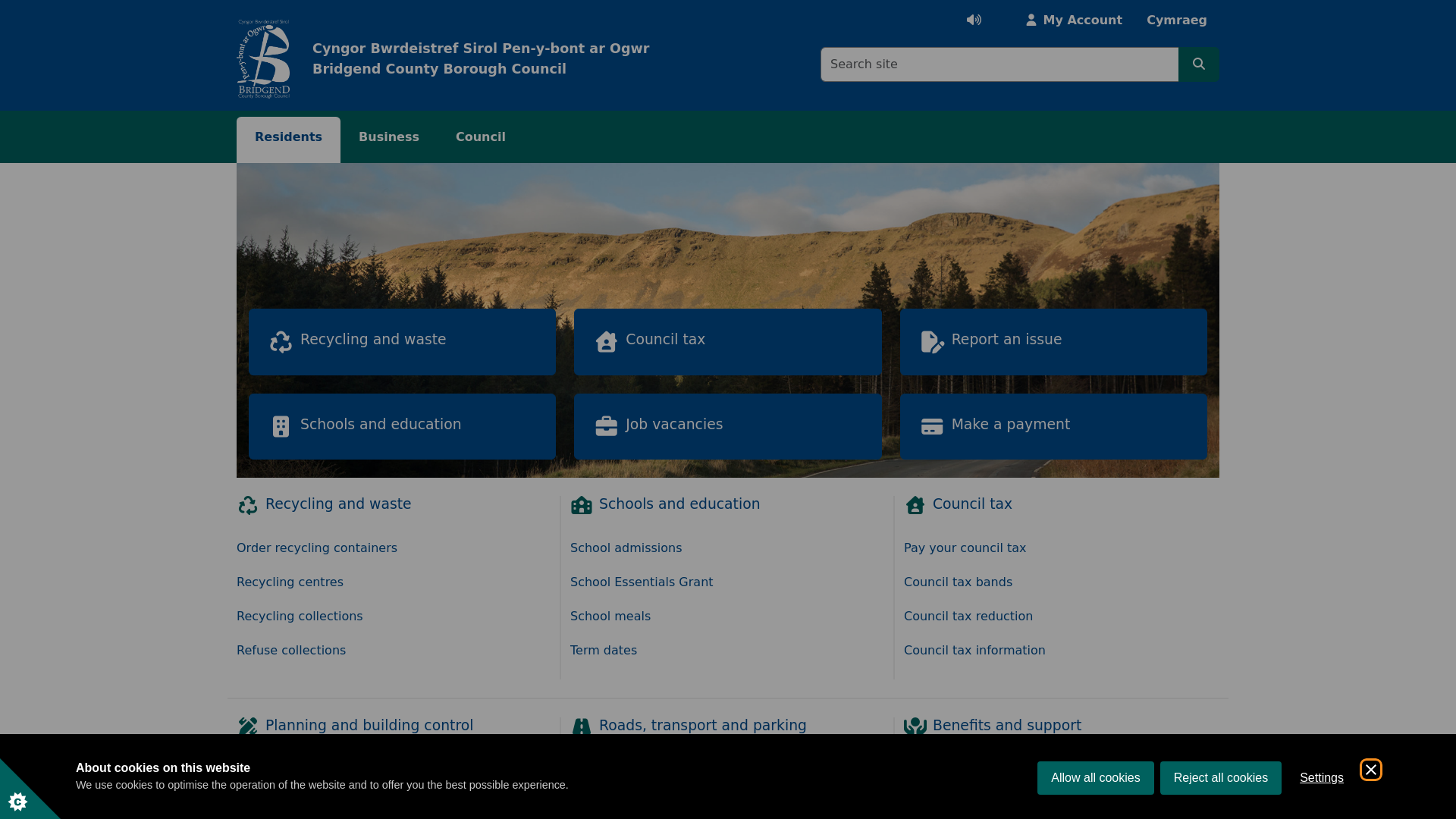Click building icon in Schools and education tile
This screenshot has height=819, width=1456.
click(281, 426)
